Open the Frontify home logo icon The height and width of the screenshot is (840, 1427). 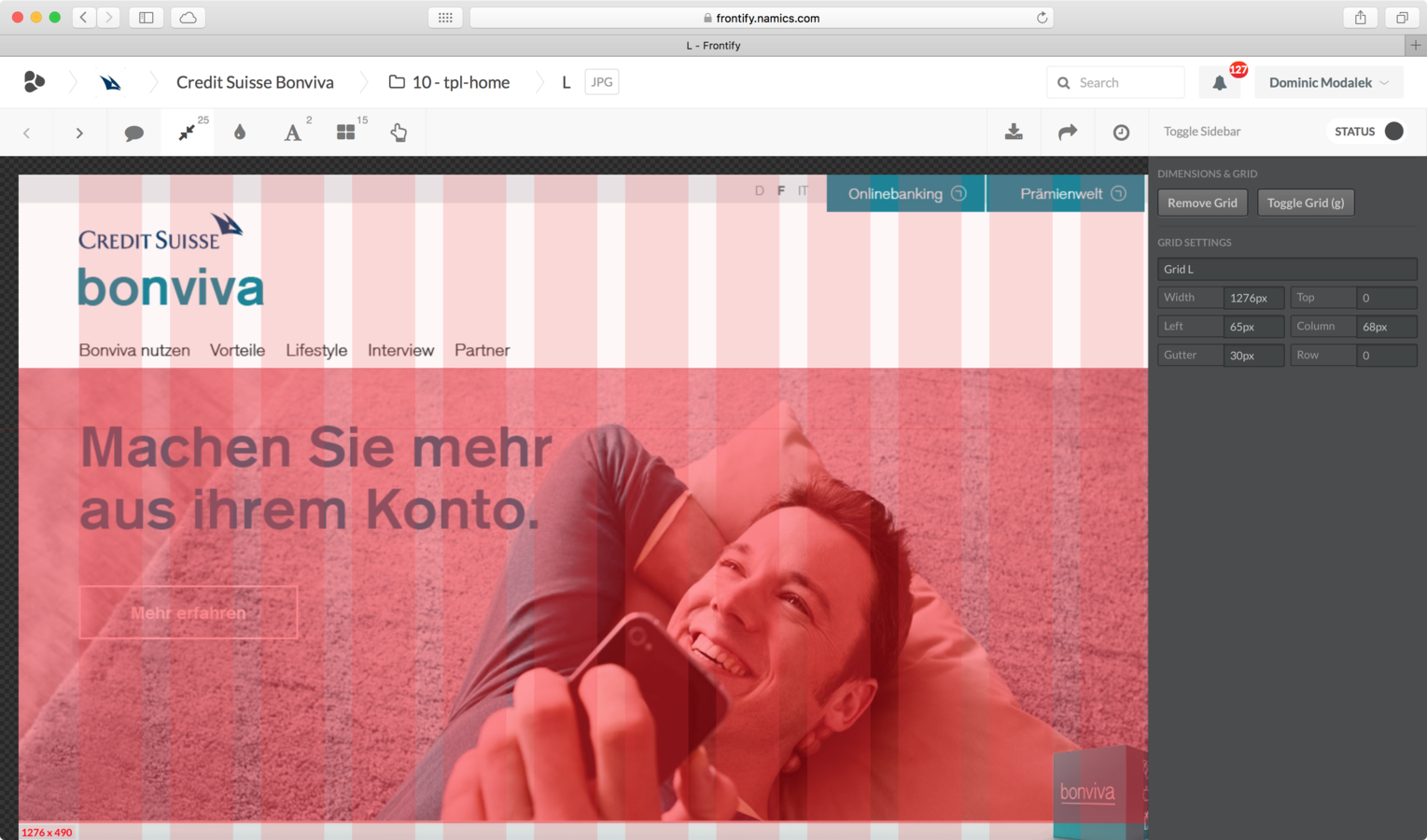[35, 82]
